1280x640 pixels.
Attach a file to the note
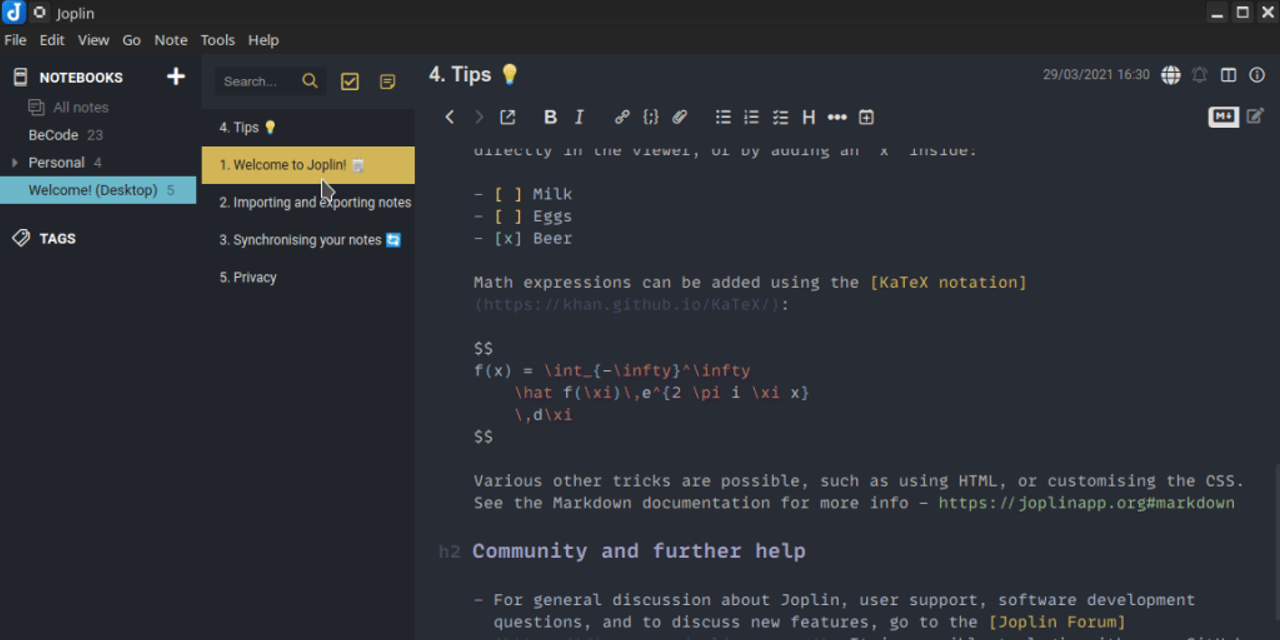click(679, 117)
